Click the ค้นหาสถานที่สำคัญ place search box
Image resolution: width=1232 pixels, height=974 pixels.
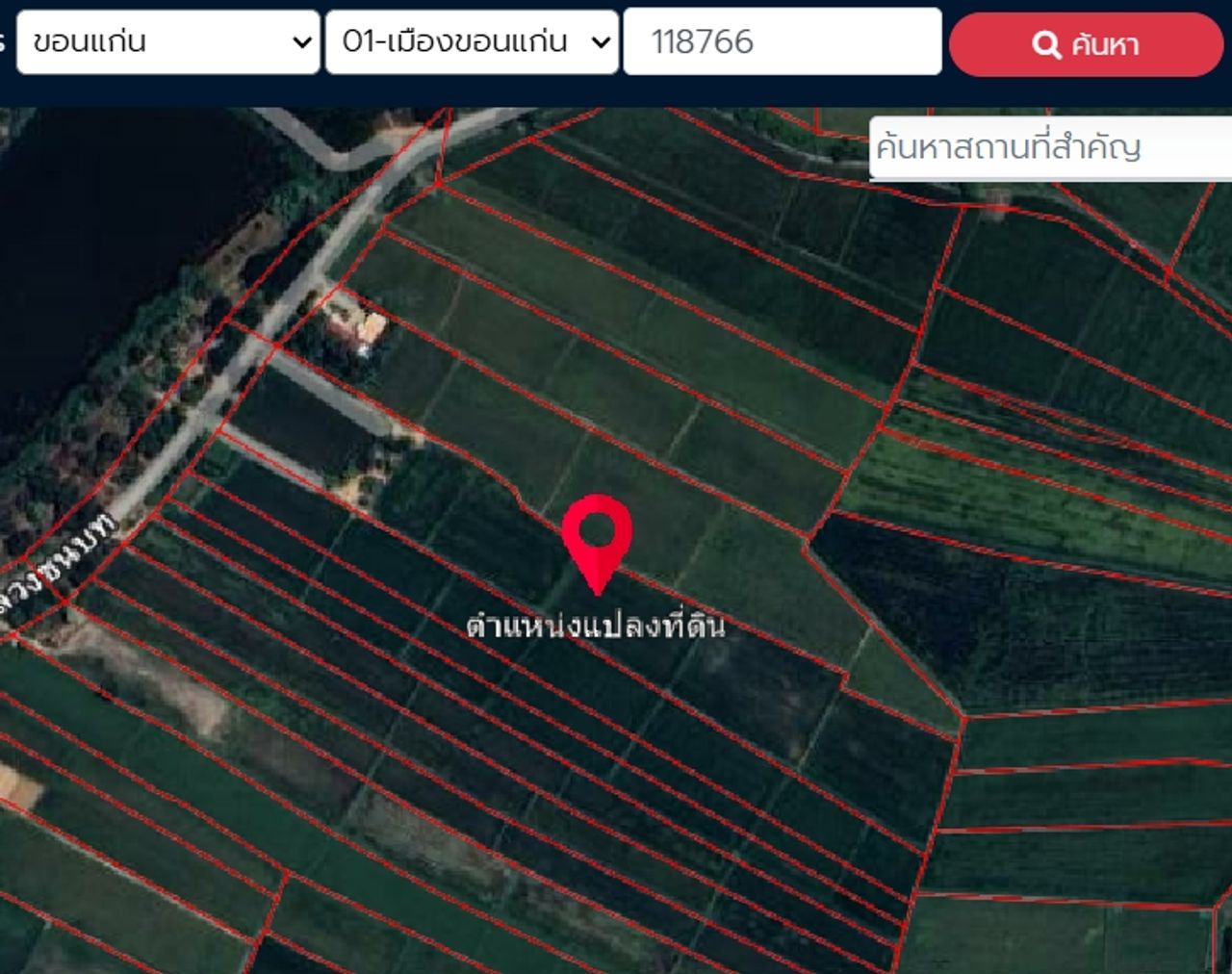(1049, 148)
